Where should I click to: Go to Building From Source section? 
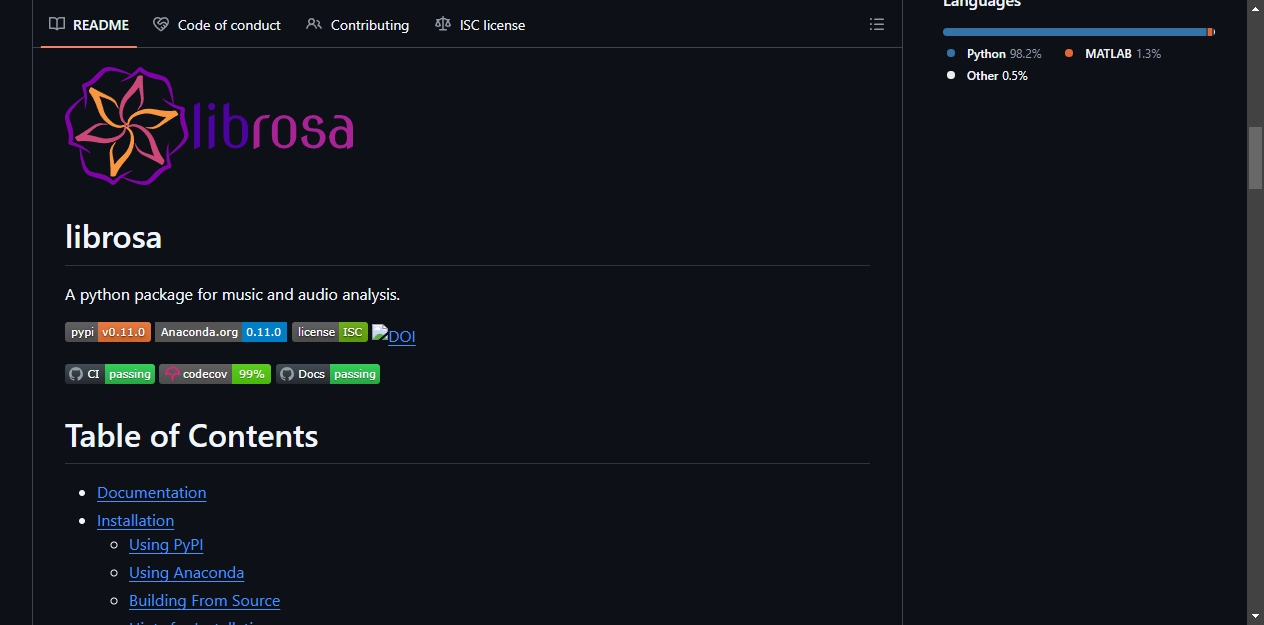[205, 601]
